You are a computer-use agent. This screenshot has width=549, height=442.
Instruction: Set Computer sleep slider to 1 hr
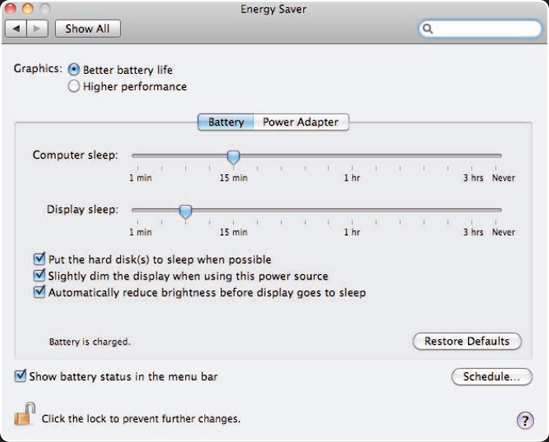coord(352,156)
